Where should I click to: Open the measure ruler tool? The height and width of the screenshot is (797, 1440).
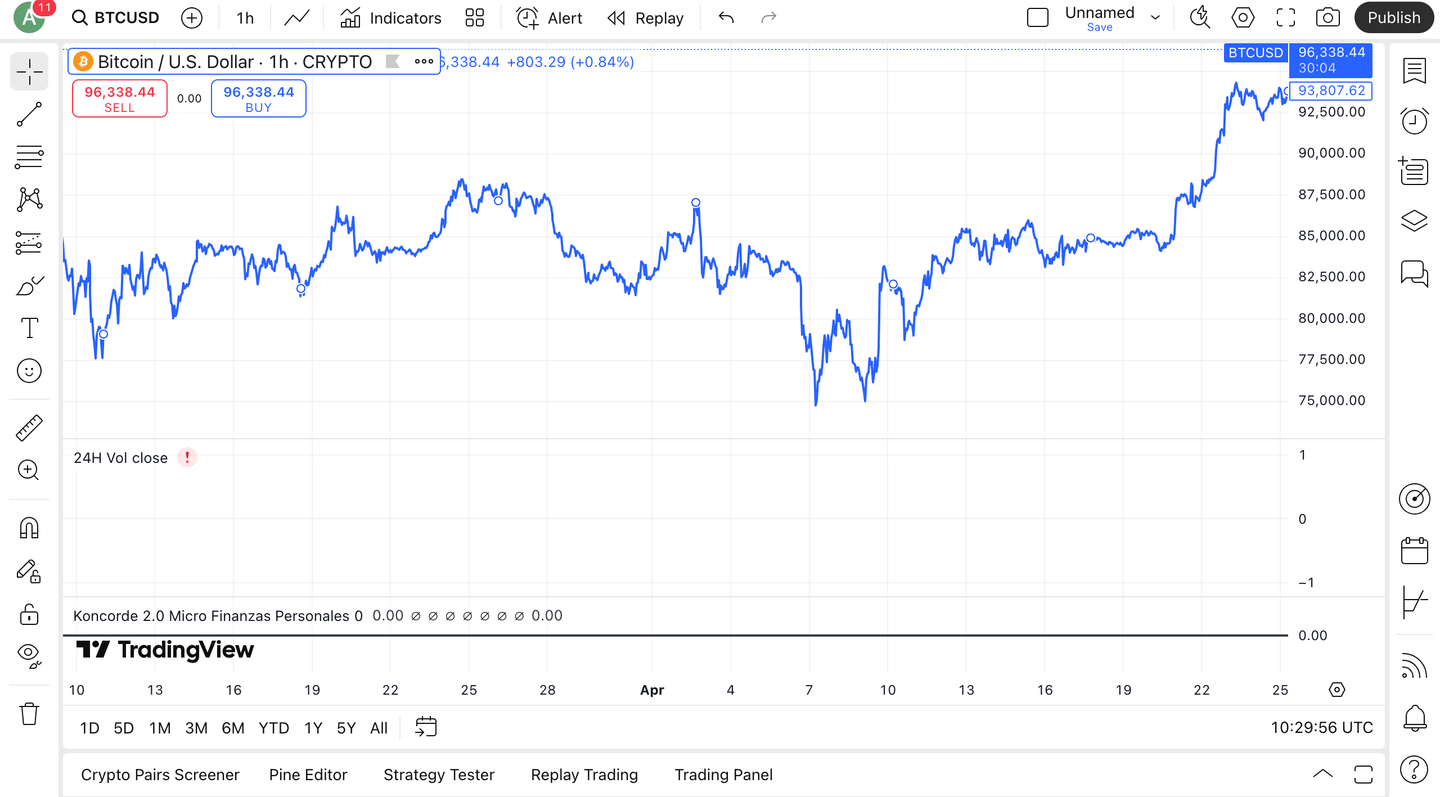29,428
